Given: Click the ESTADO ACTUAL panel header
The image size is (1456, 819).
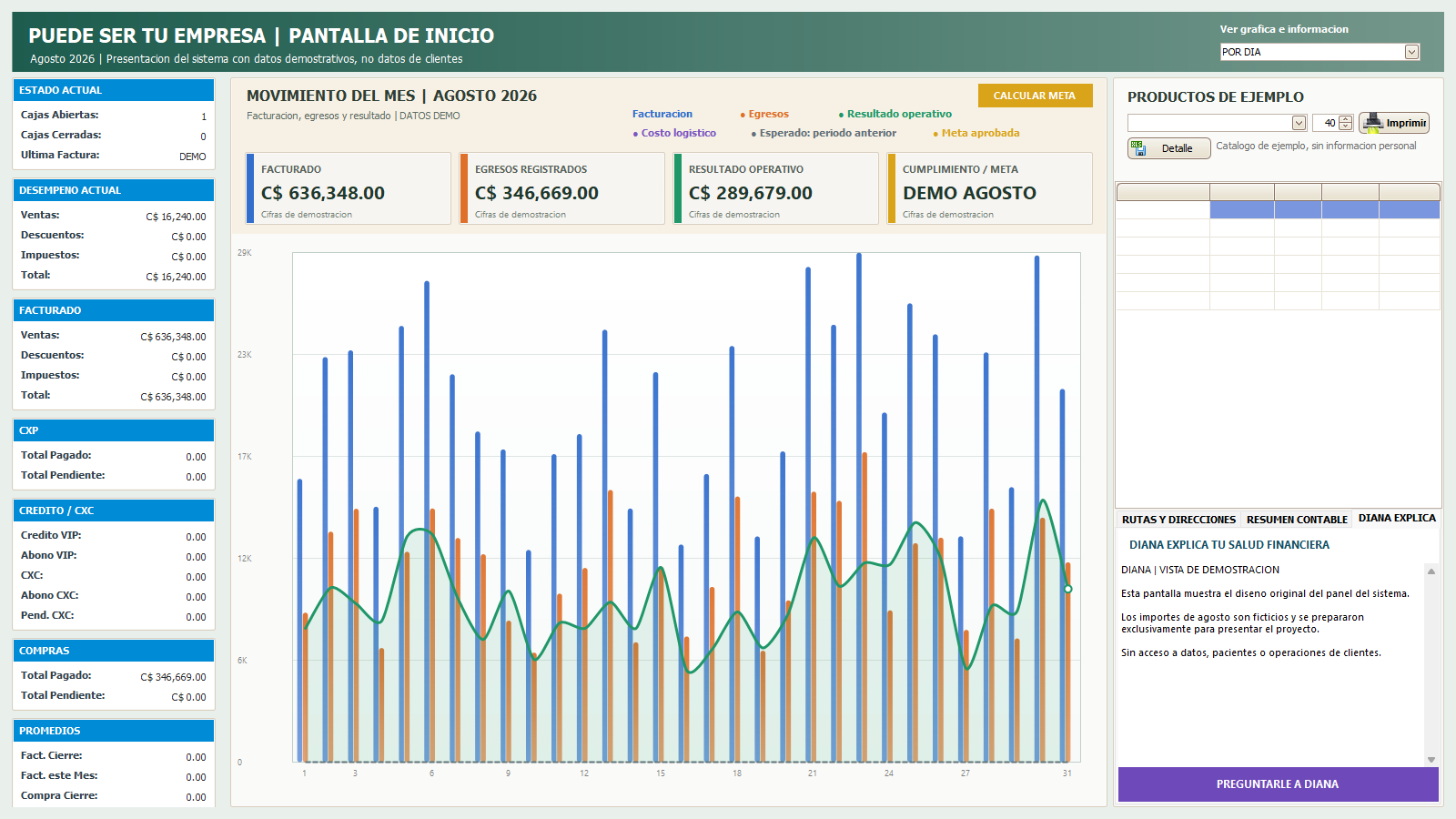Looking at the screenshot, I should (114, 90).
